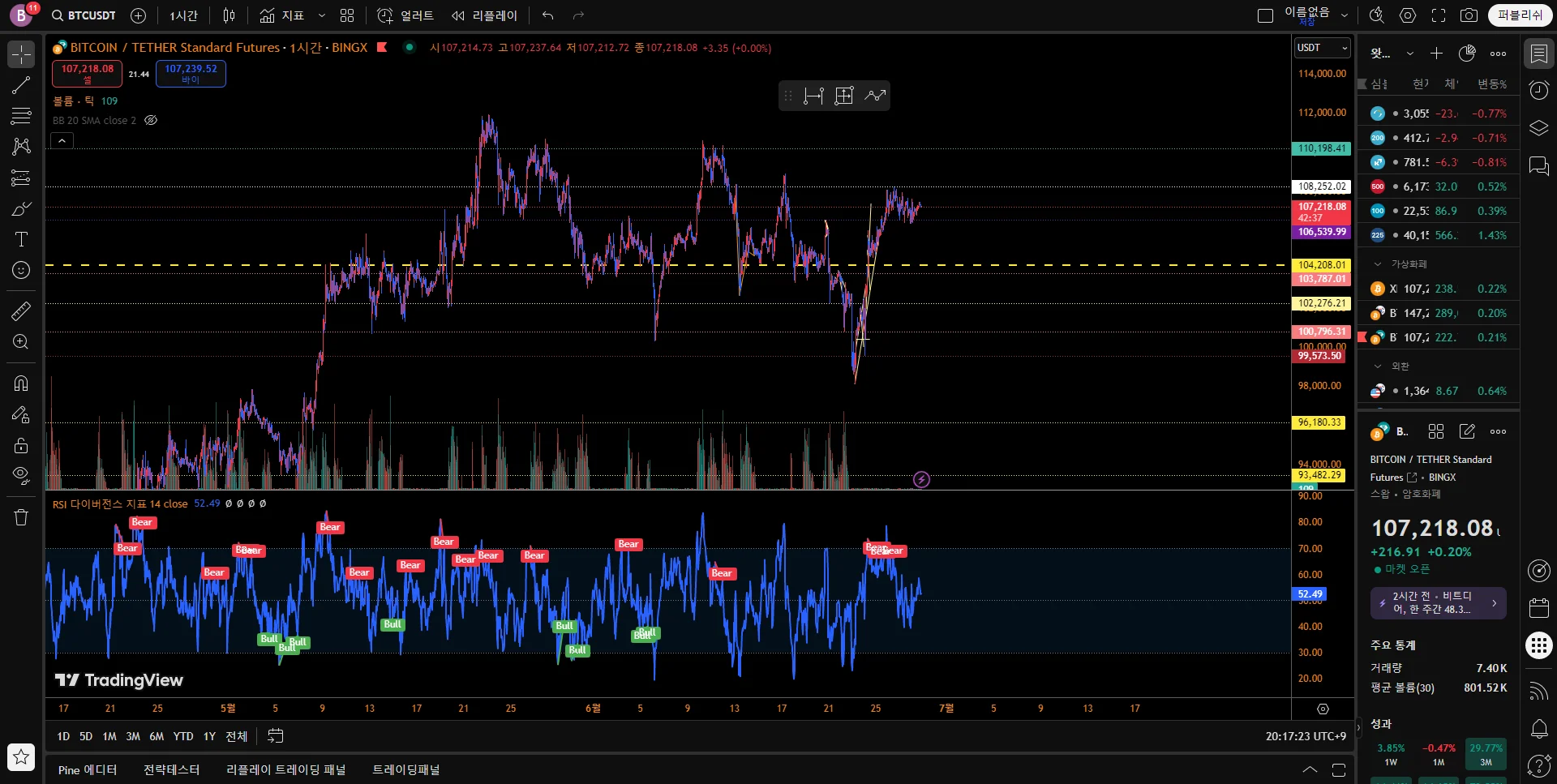The image size is (1557, 784).
Task: Toggle the lock all drawings icon
Action: [x=21, y=445]
